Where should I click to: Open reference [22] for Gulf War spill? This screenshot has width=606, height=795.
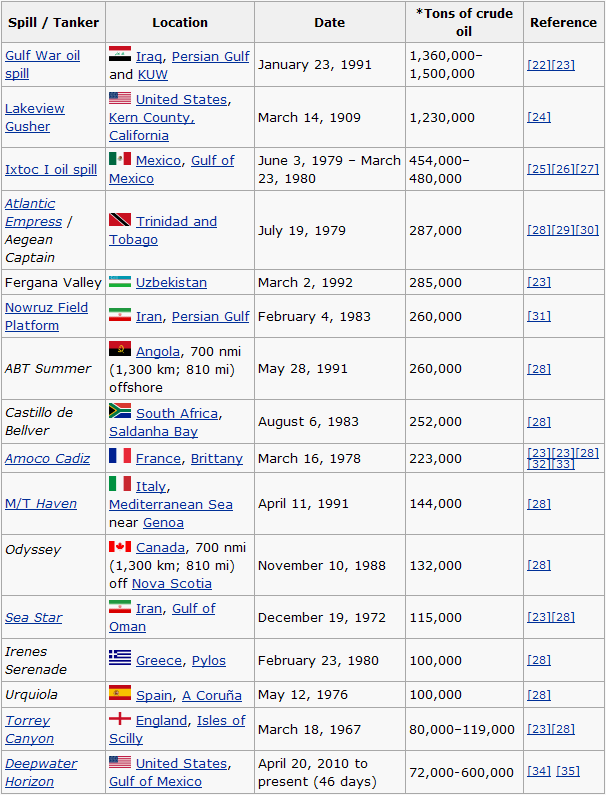tap(539, 65)
